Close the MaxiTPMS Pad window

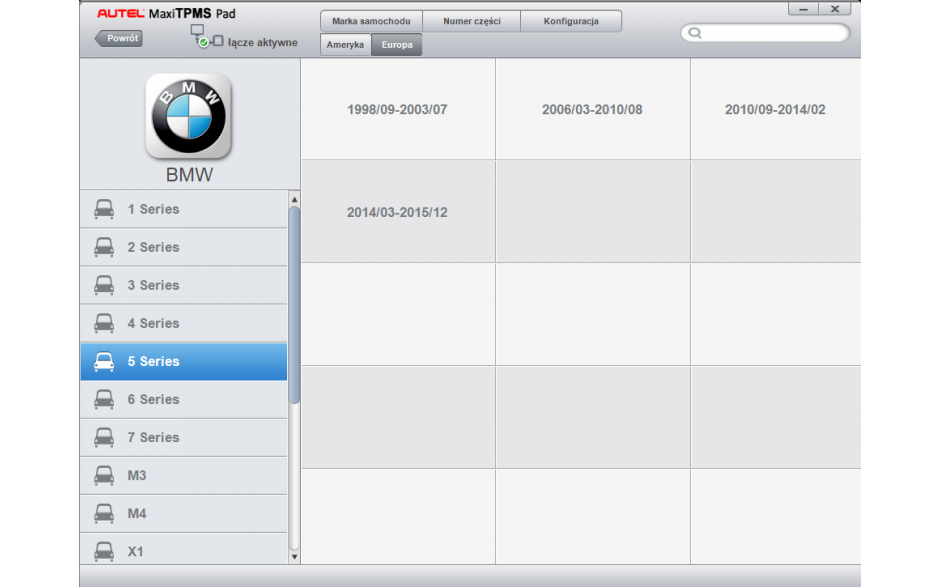pyautogui.click(x=834, y=9)
